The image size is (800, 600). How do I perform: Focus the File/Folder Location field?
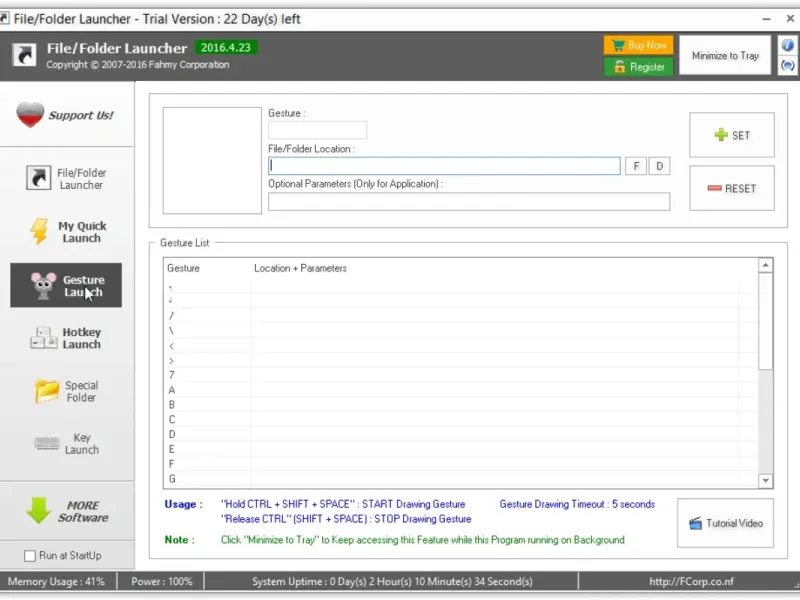coord(444,166)
